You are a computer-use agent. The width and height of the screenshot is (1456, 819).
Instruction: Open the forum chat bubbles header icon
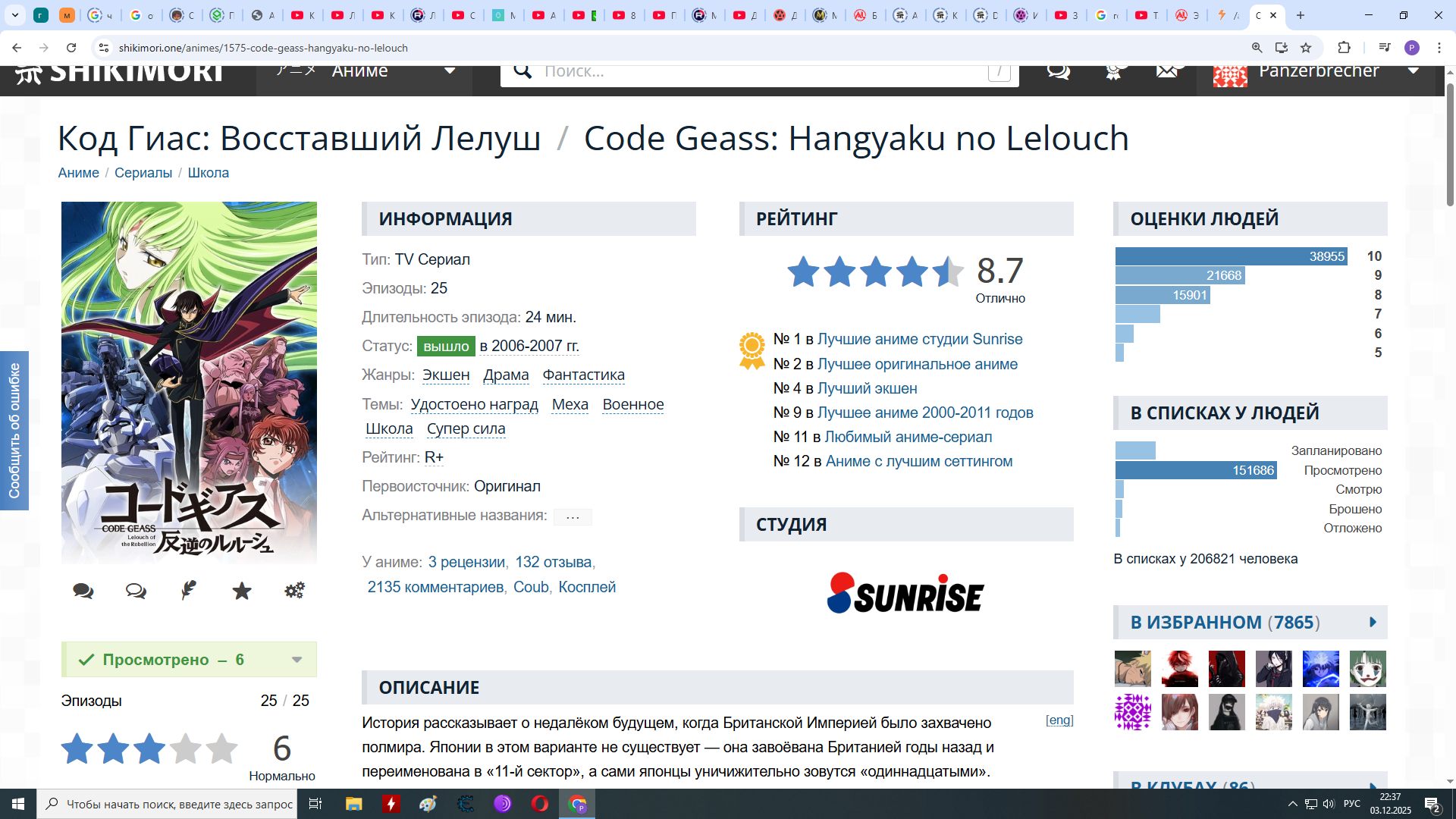click(1058, 71)
